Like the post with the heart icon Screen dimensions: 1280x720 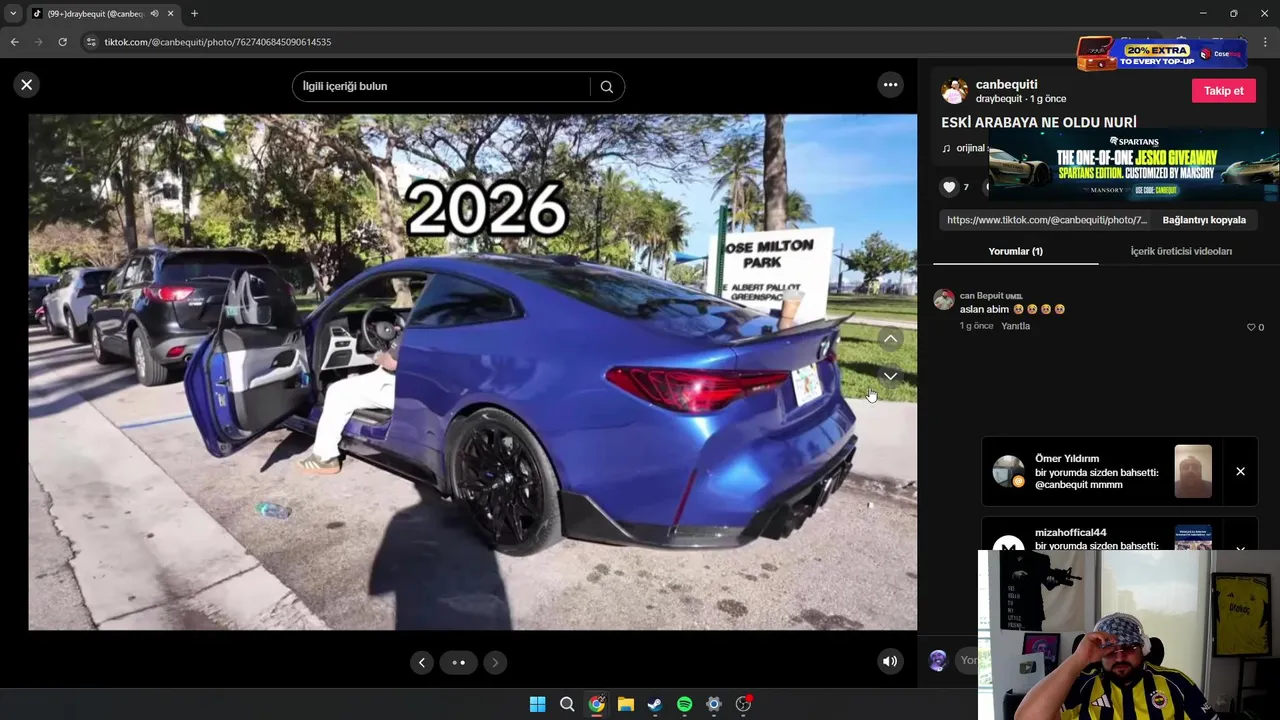[949, 187]
